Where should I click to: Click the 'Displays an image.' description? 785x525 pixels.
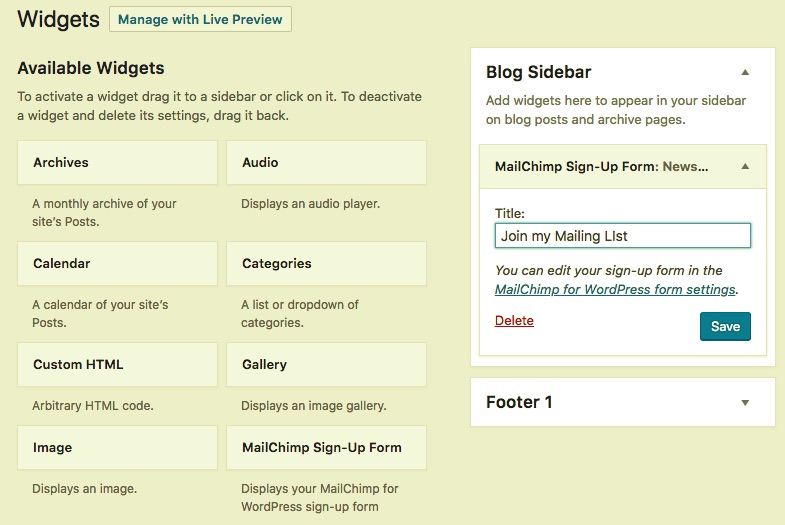[x=85, y=488]
